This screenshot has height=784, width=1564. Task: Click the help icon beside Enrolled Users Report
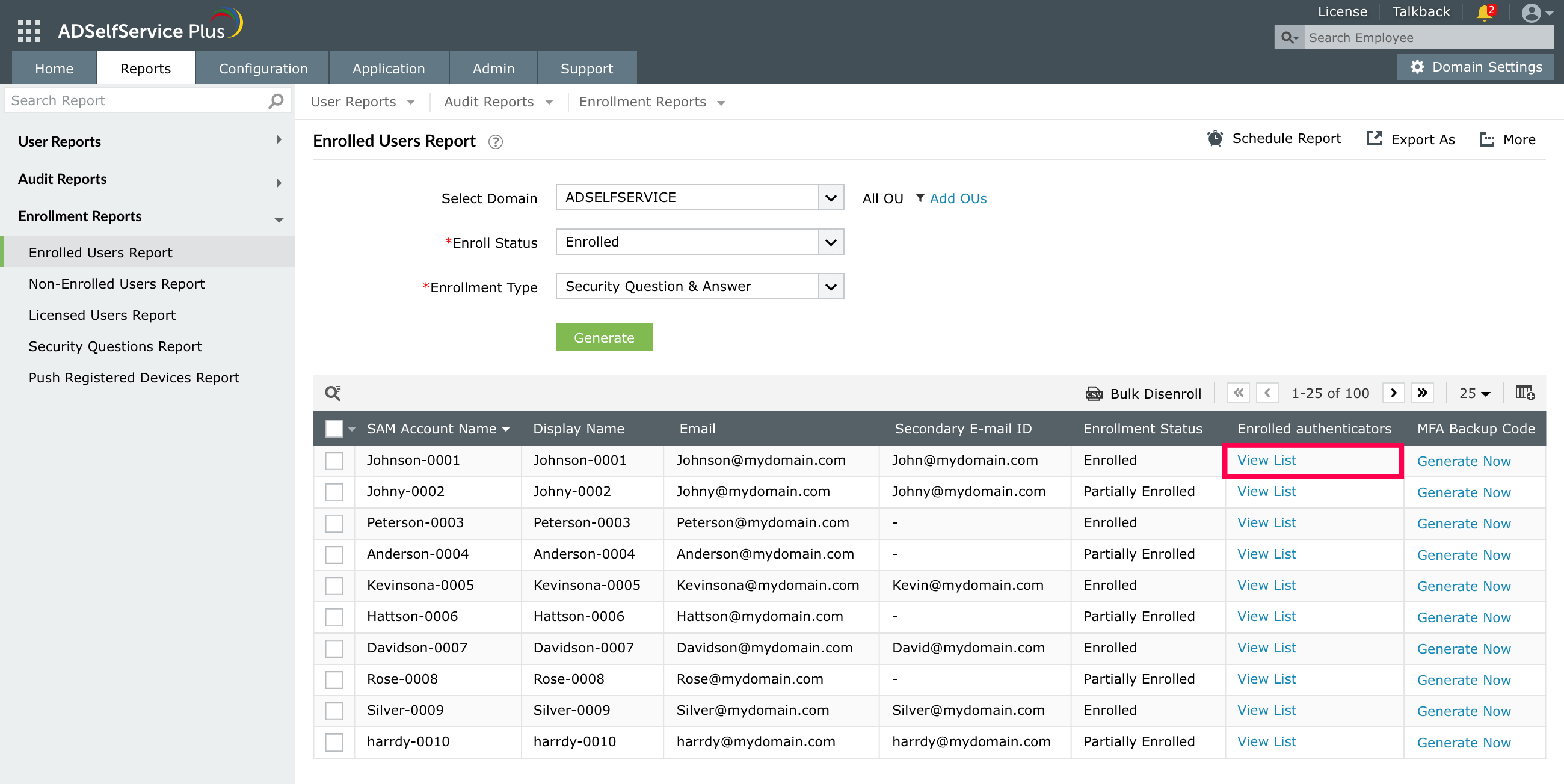496,142
